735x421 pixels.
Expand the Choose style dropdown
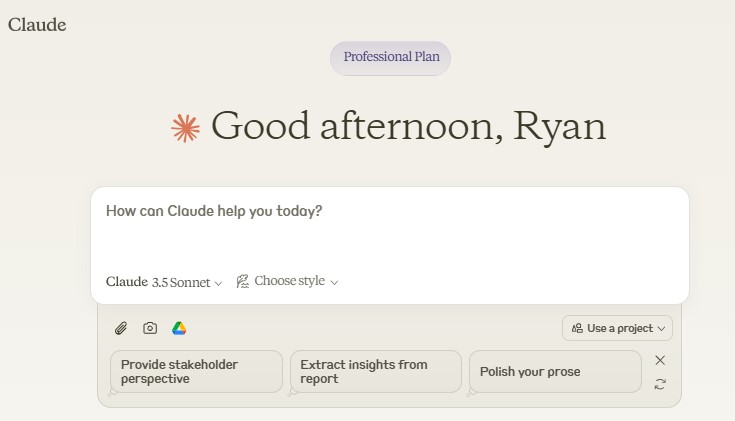pyautogui.click(x=289, y=282)
